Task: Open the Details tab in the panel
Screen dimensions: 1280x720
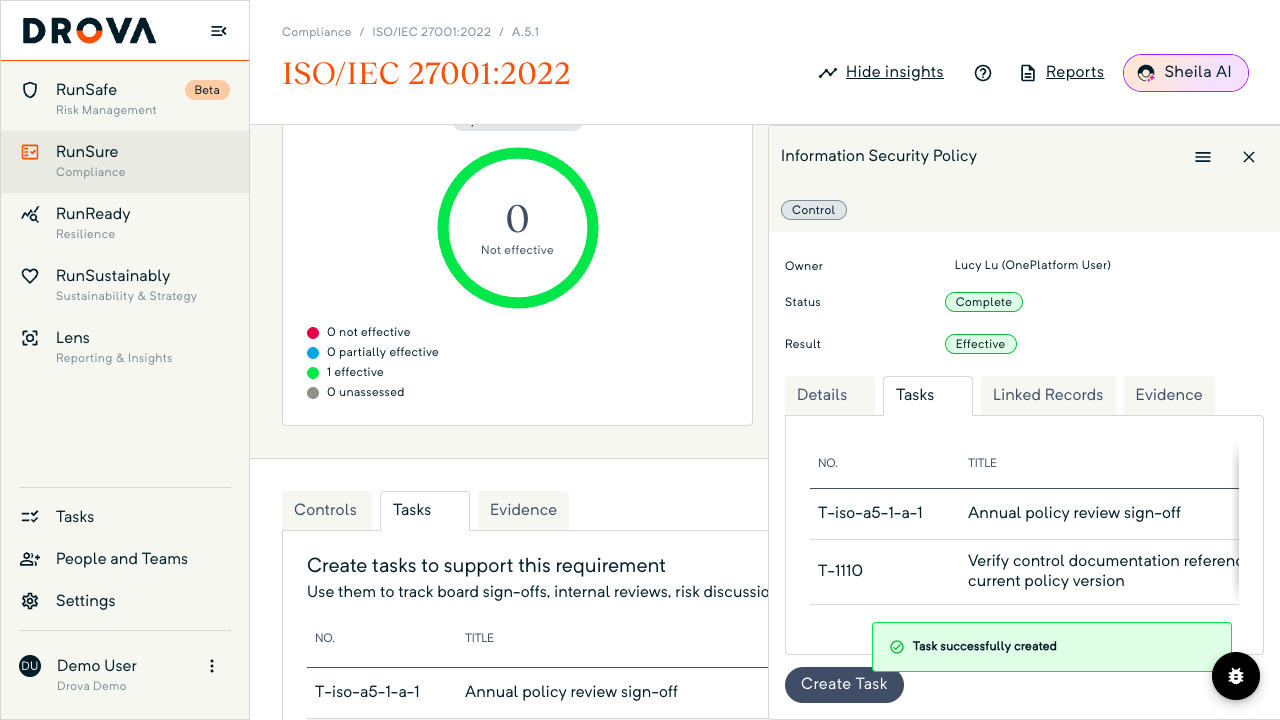Action: [829, 395]
